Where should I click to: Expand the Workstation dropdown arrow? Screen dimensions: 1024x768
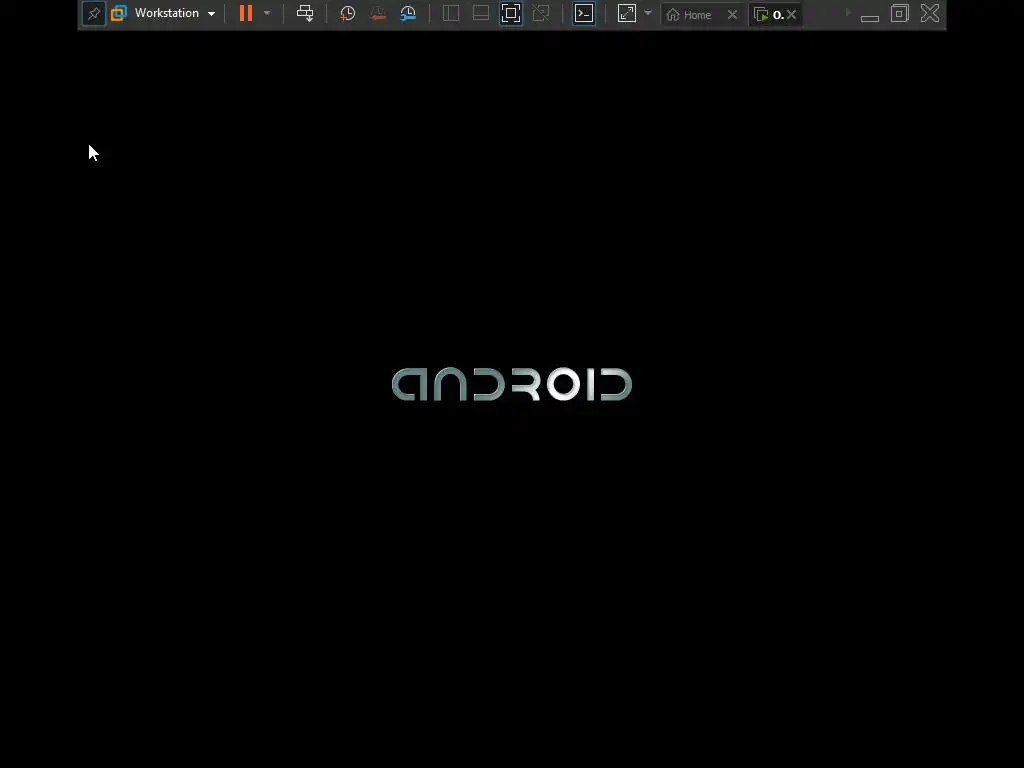tap(212, 14)
